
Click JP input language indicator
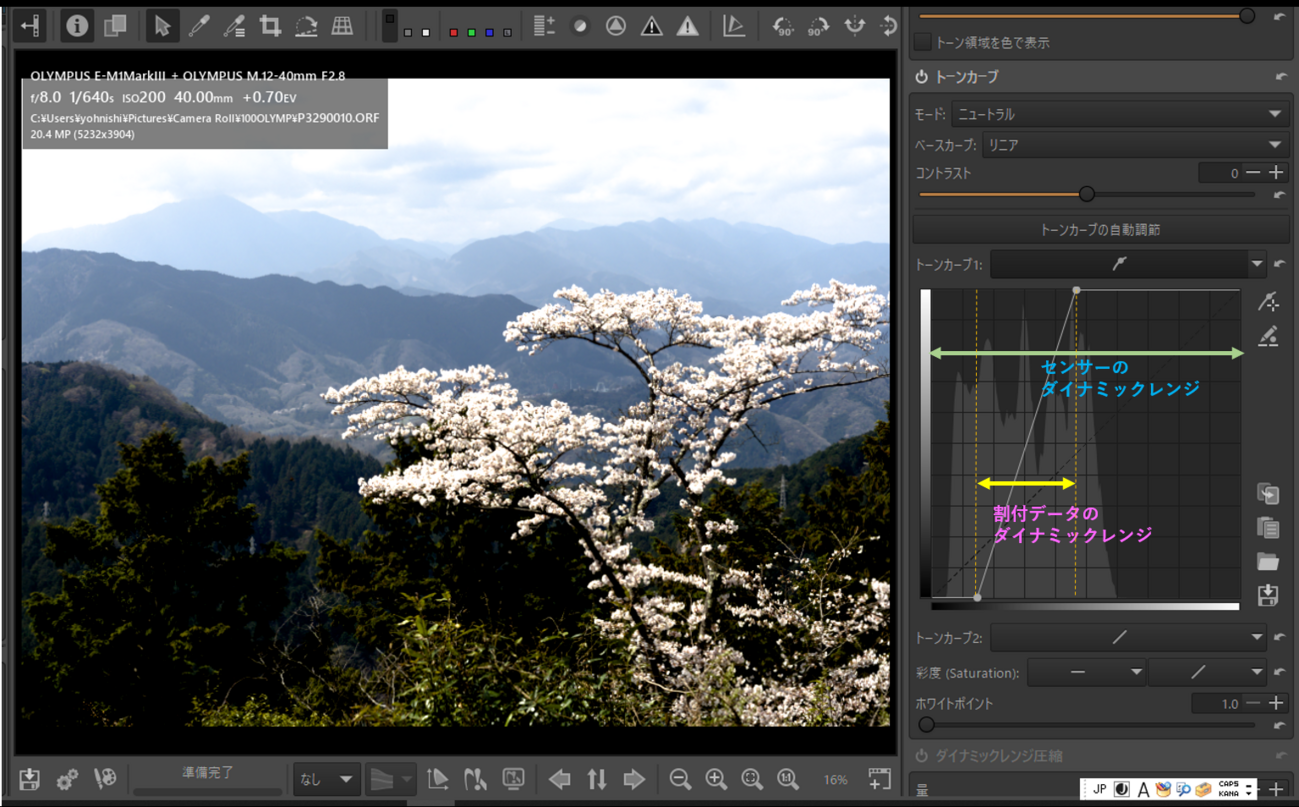pyautogui.click(x=1099, y=789)
